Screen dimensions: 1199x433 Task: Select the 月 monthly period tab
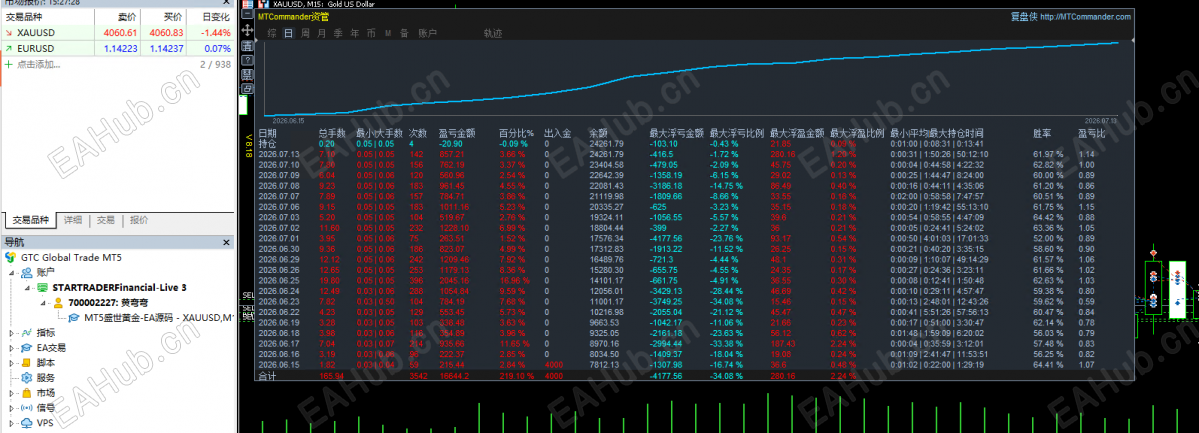pyautogui.click(x=321, y=33)
